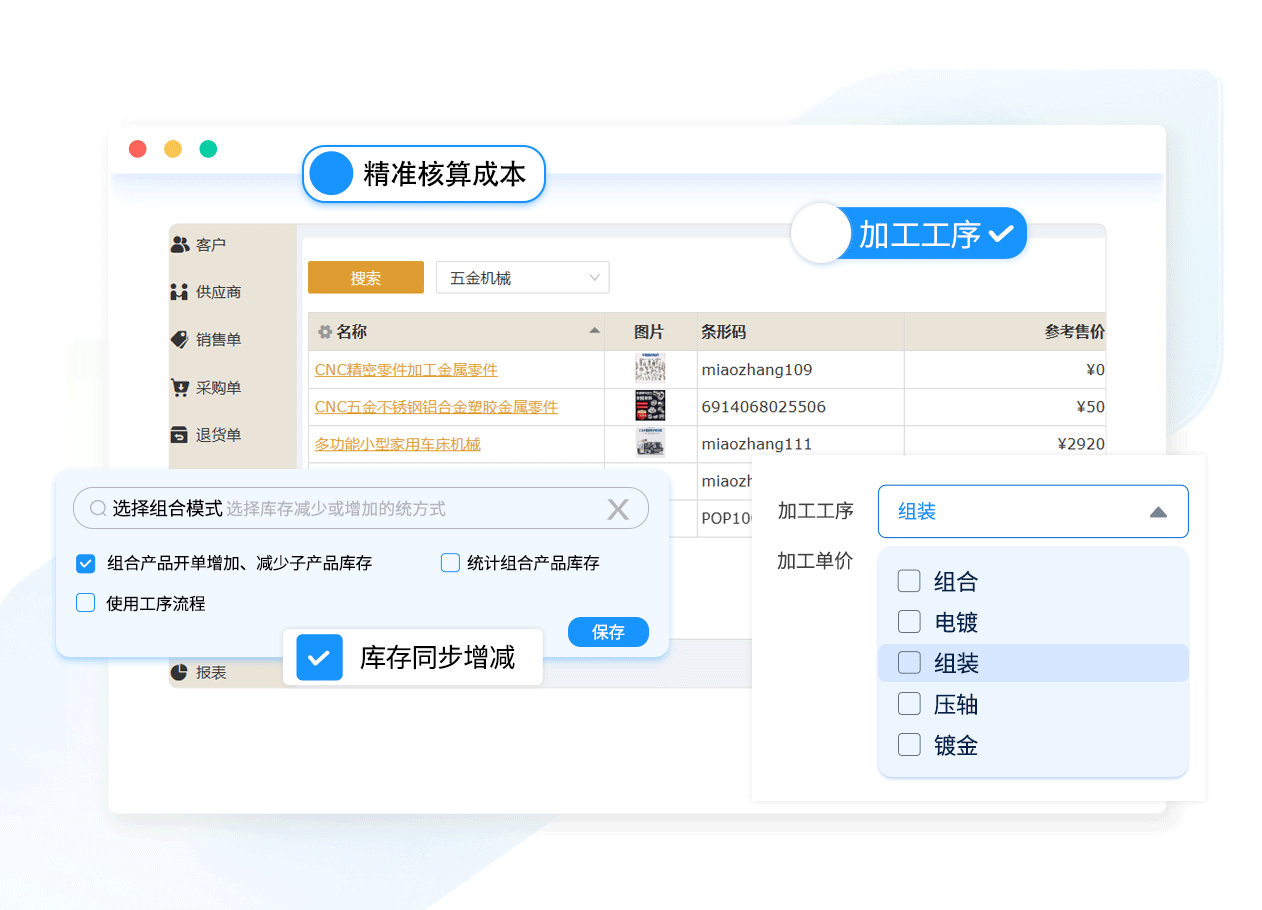Viewport: 1262px width, 910px height.
Task: Click the gear icon beside 名称 column
Action: click(x=325, y=332)
